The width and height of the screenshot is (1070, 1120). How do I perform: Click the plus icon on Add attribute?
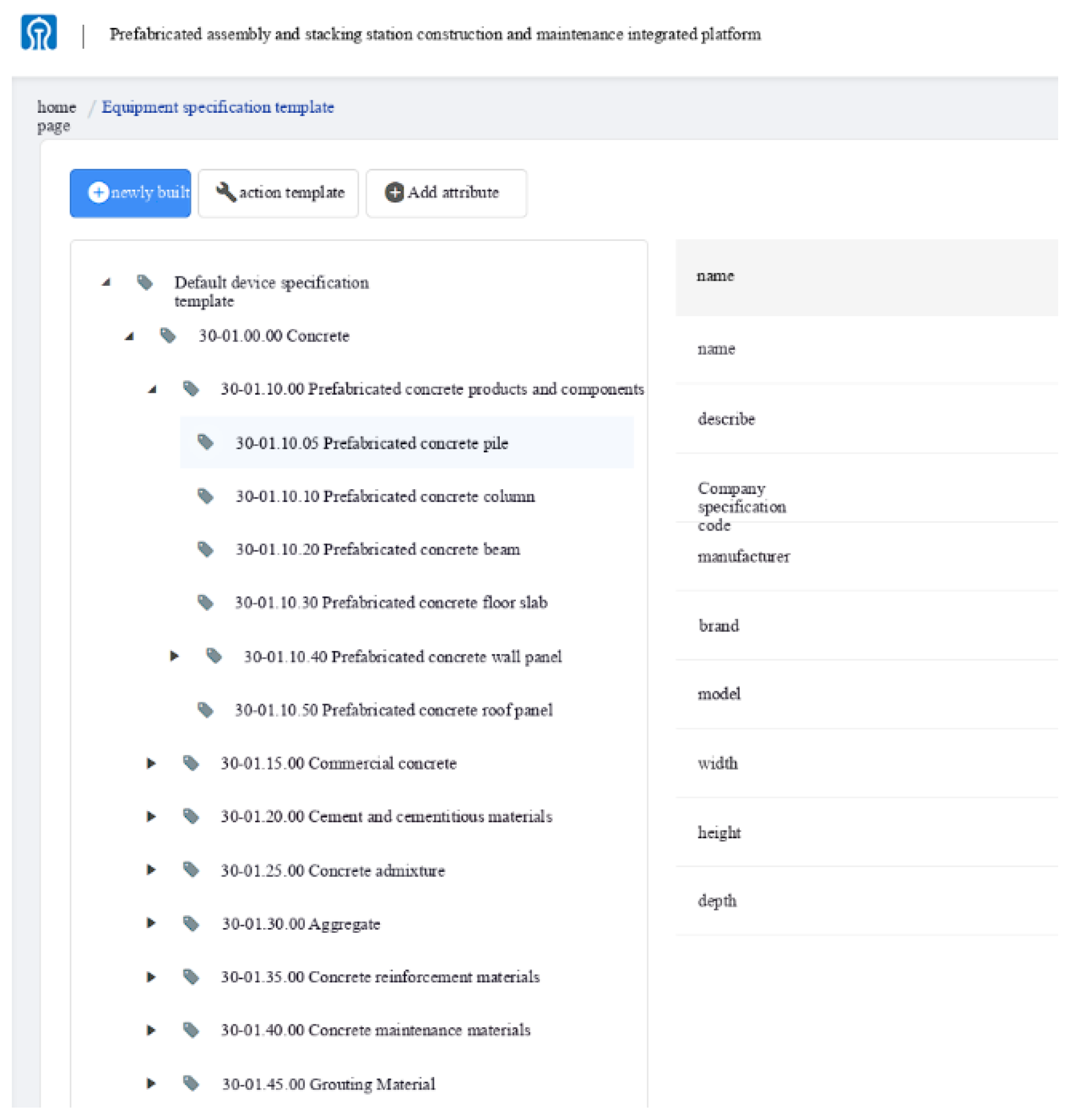[x=394, y=192]
